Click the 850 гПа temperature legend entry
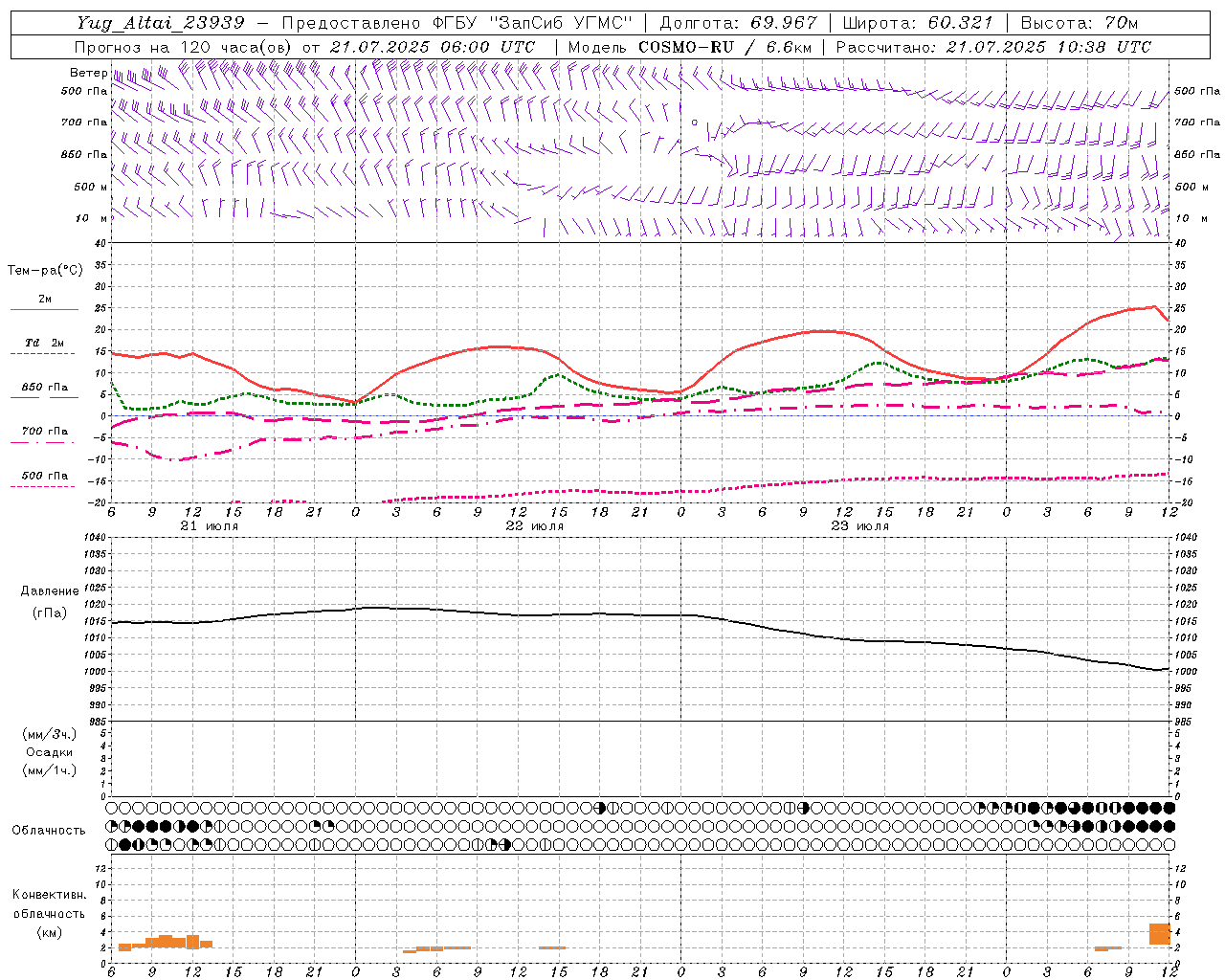The width and height of the screenshot is (1225, 980). coord(44,388)
